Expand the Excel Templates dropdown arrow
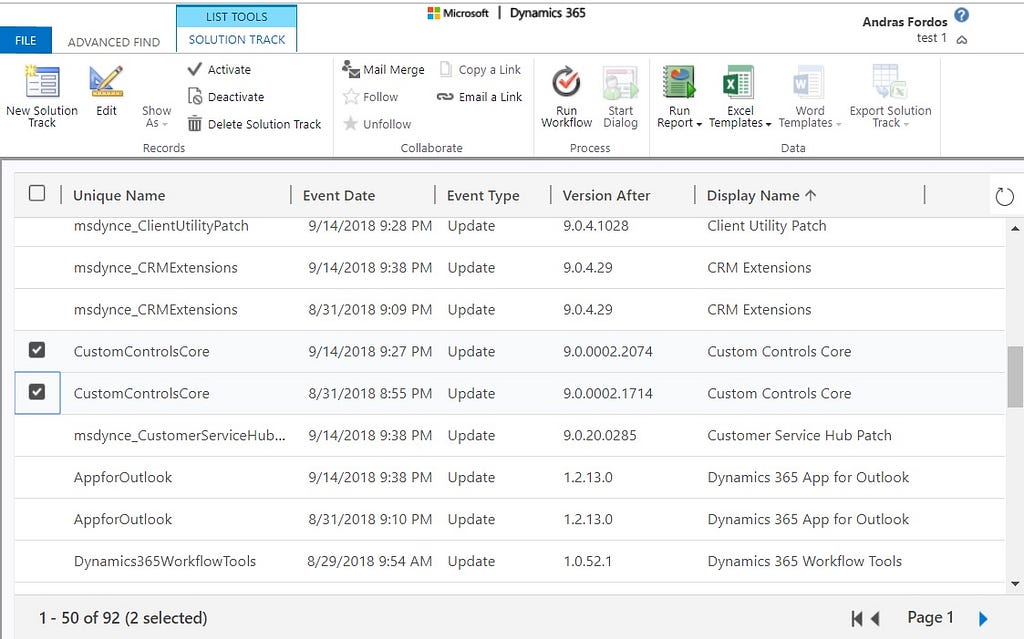 pyautogui.click(x=769, y=124)
